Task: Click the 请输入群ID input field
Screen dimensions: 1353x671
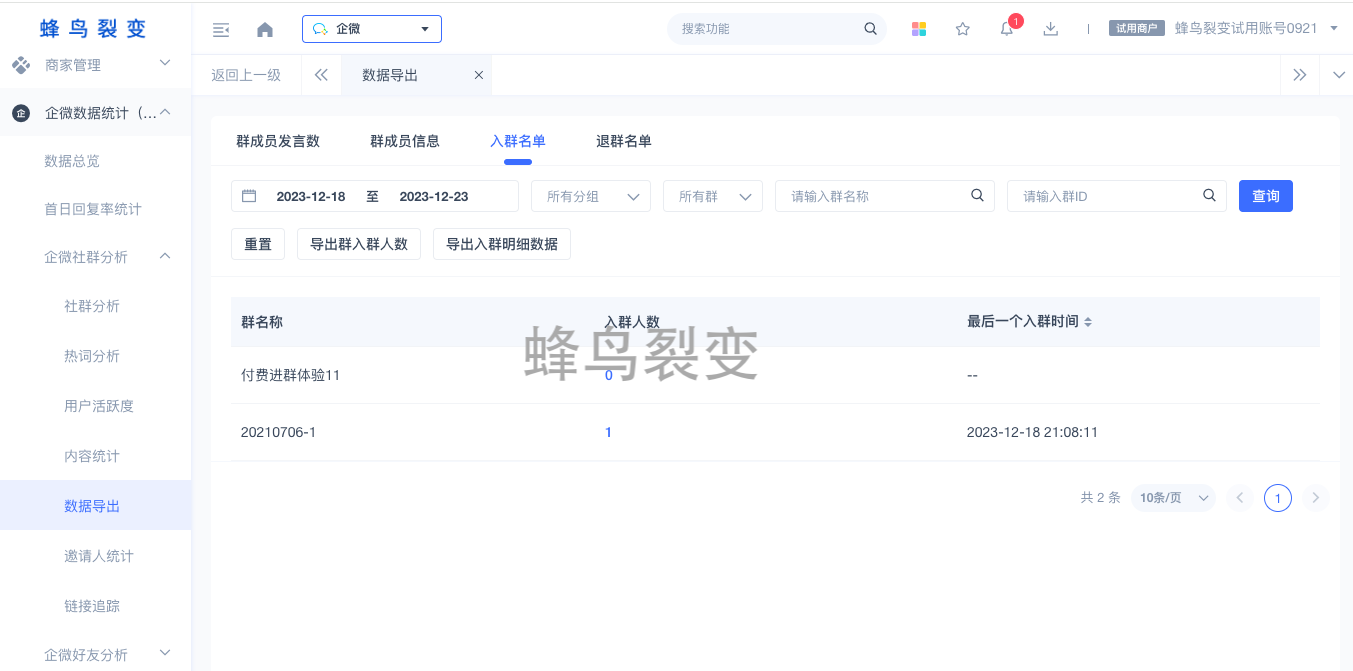Action: tap(1105, 196)
